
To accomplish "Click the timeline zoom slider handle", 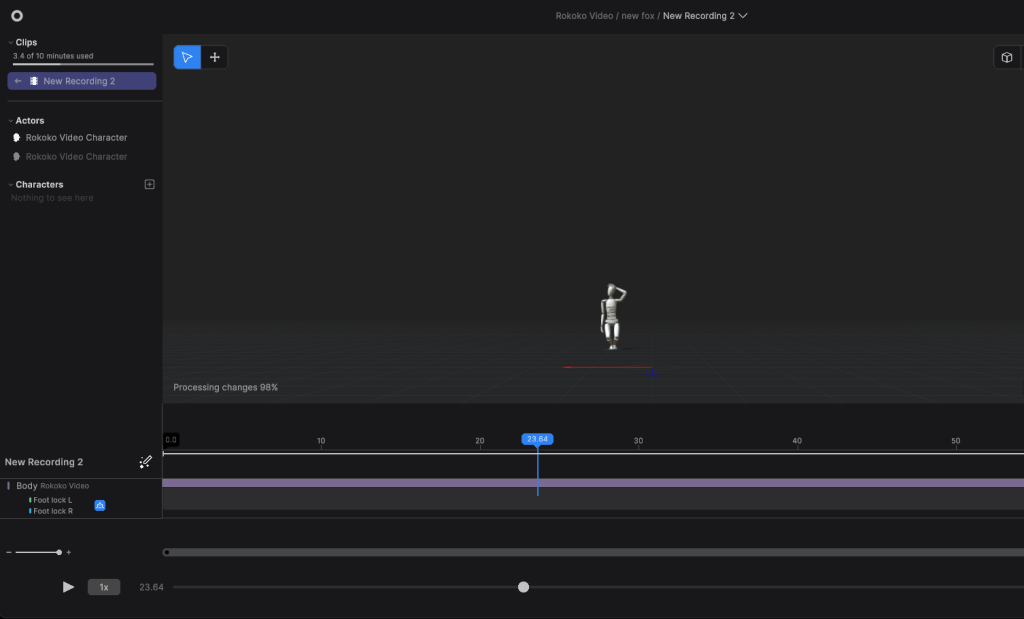I will click(59, 552).
